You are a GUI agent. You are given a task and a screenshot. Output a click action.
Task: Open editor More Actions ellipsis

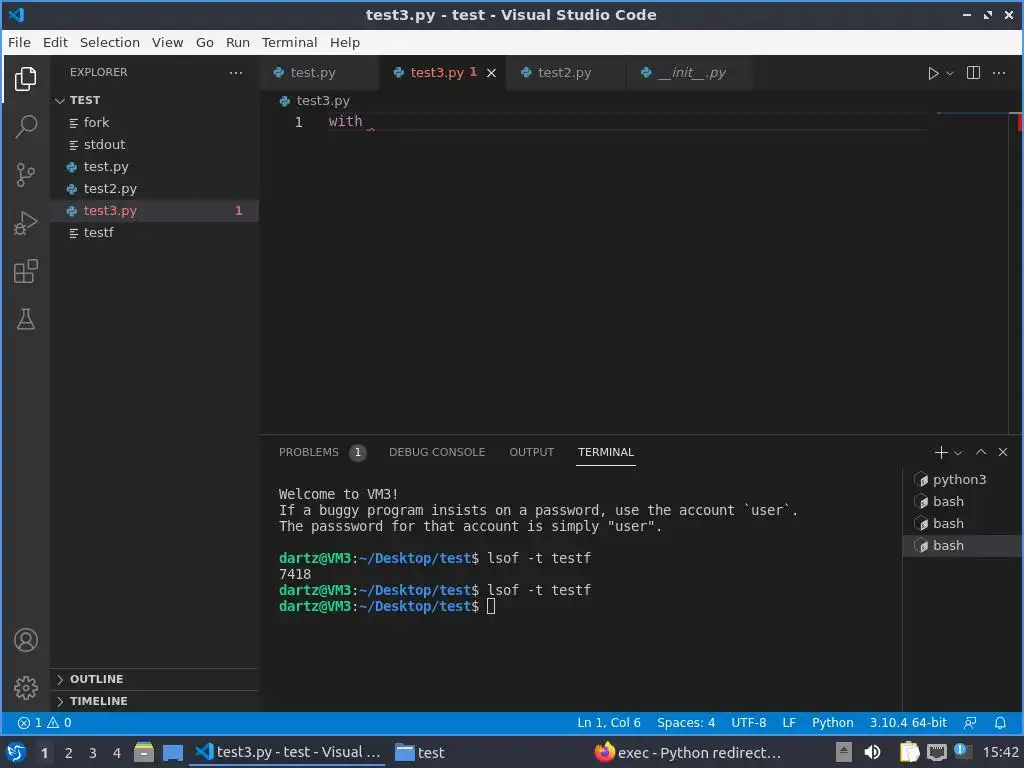999,72
